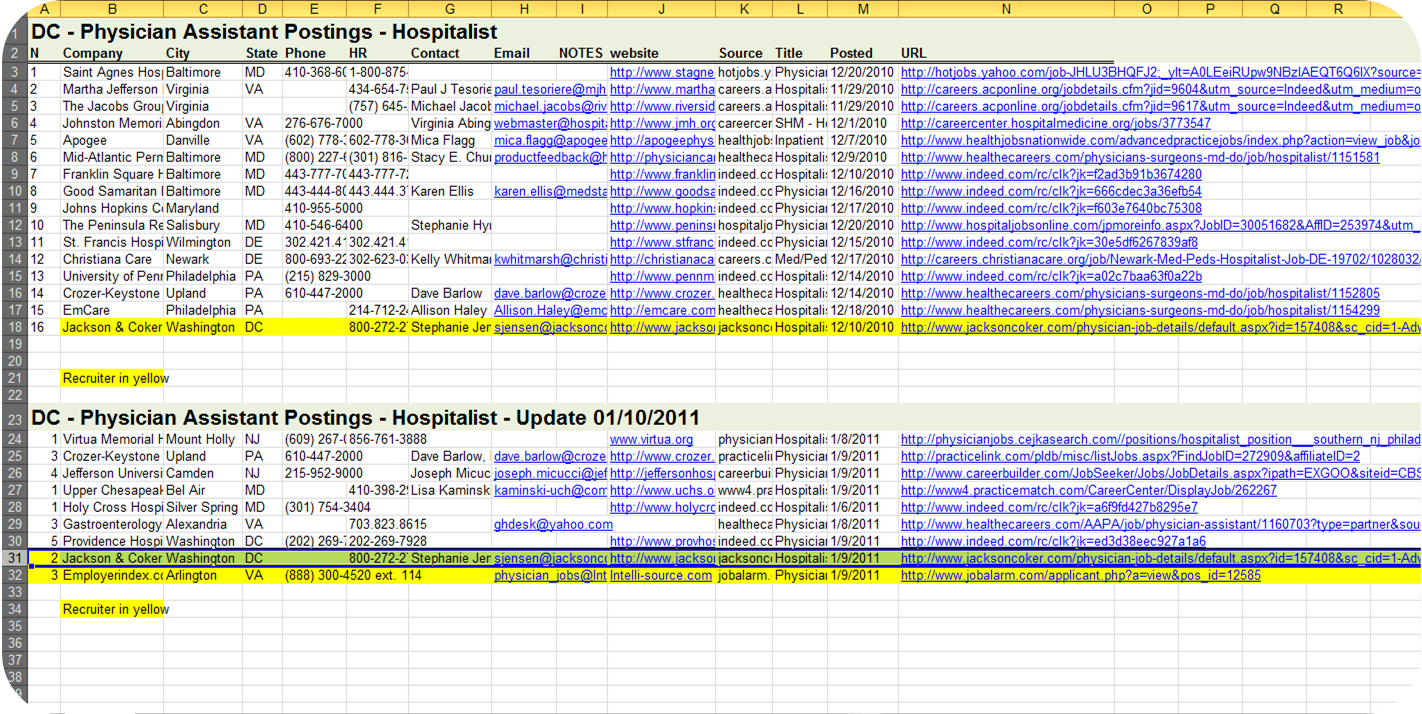Click the http://emcare.com website link
Viewport: 1422px width, 714px height.
pos(661,310)
